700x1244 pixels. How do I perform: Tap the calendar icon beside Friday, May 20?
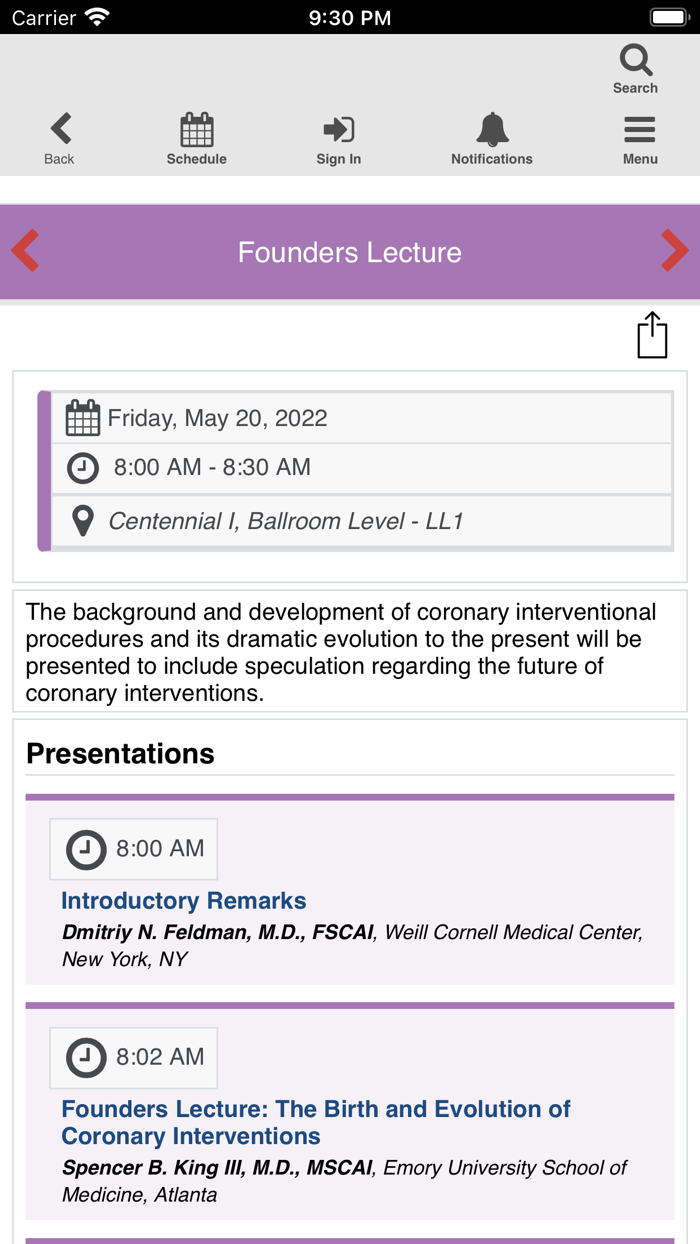83,417
